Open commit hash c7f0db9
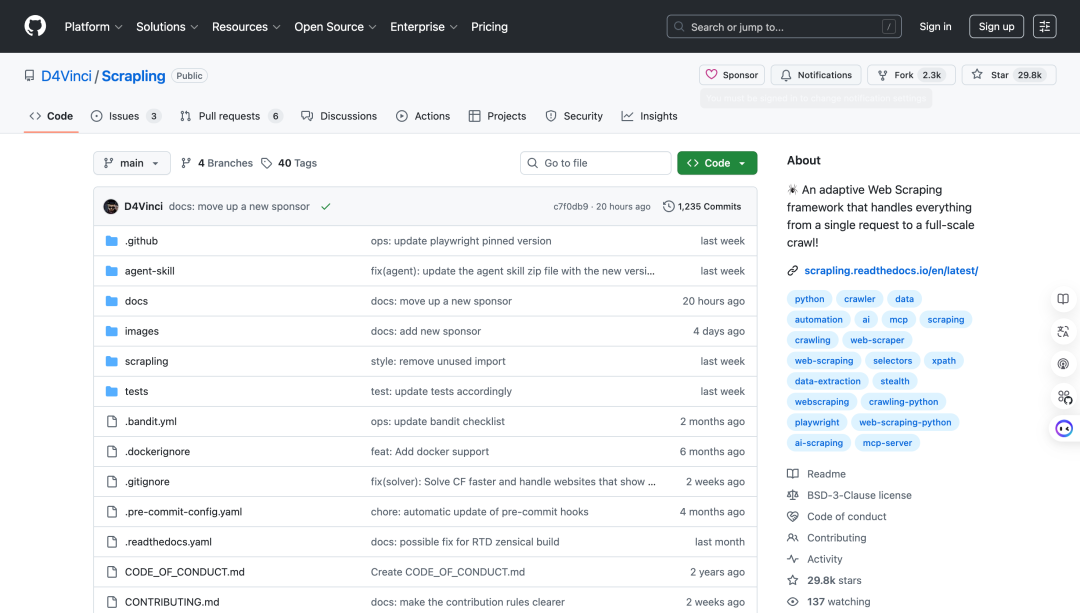The width and height of the screenshot is (1080, 613). click(570, 207)
